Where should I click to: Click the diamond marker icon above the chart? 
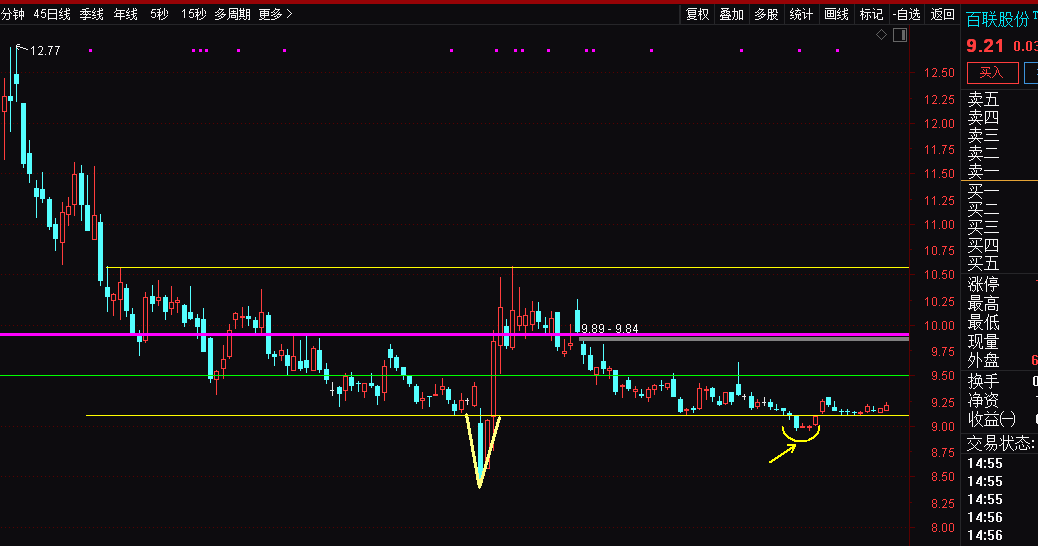[x=881, y=35]
